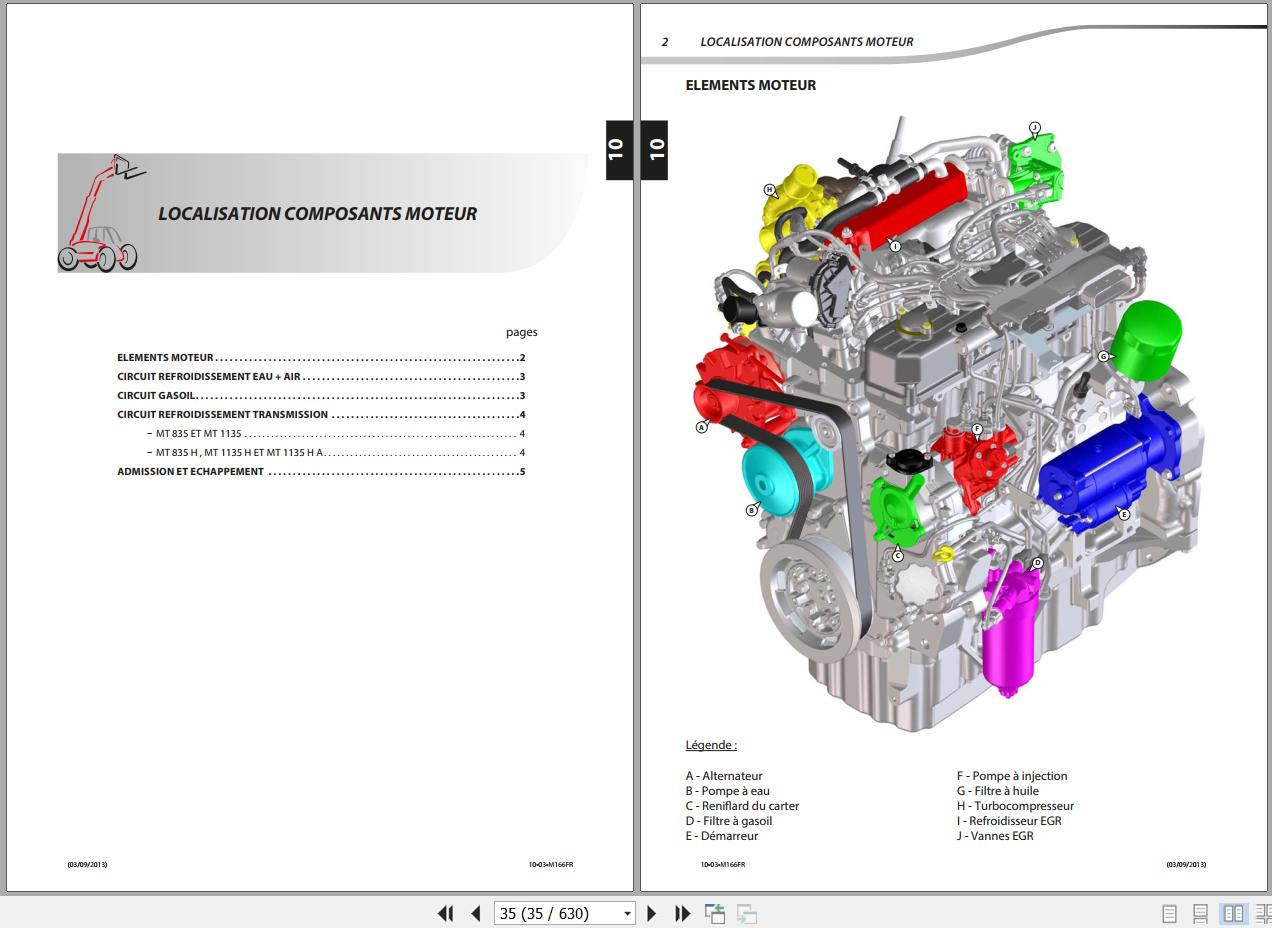This screenshot has height=928, width=1272.
Task: Go to the previous page
Action: (476, 913)
